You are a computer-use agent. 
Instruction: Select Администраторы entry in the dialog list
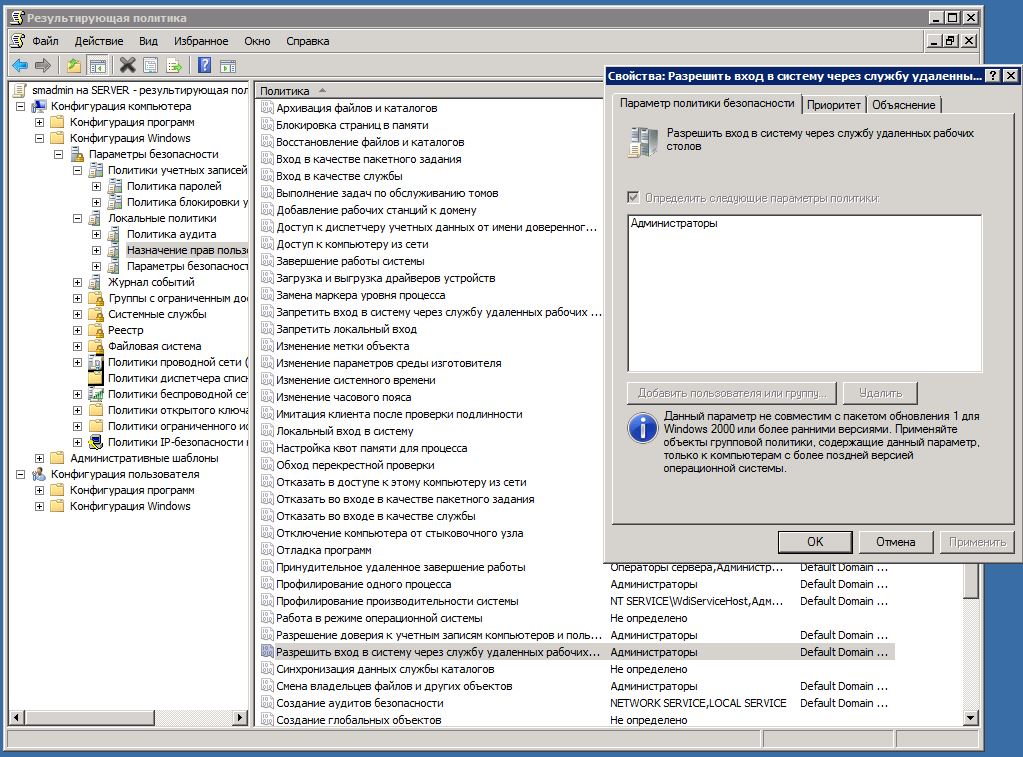coord(674,223)
